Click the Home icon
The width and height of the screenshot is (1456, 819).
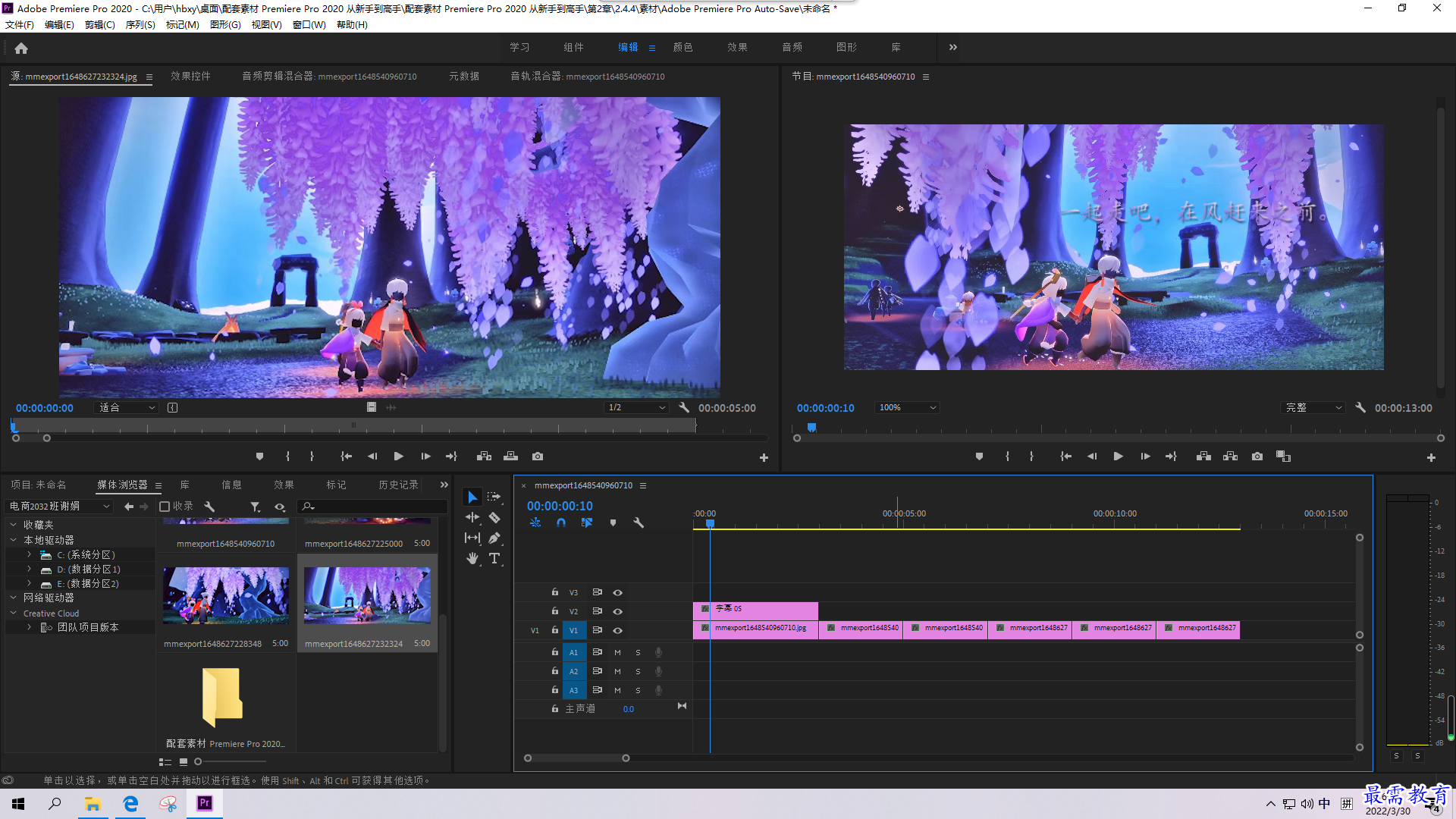click(21, 48)
